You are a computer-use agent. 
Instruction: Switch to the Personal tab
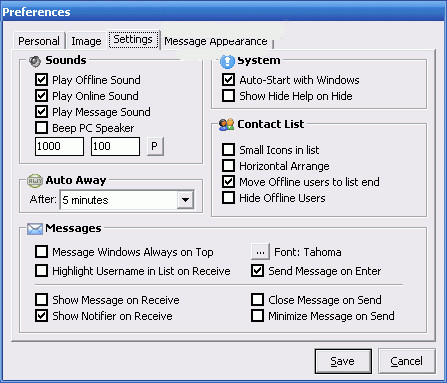pos(39,41)
